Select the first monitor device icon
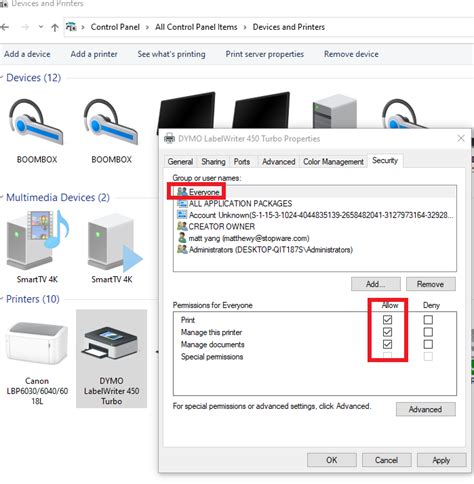474x484 pixels. click(x=186, y=110)
